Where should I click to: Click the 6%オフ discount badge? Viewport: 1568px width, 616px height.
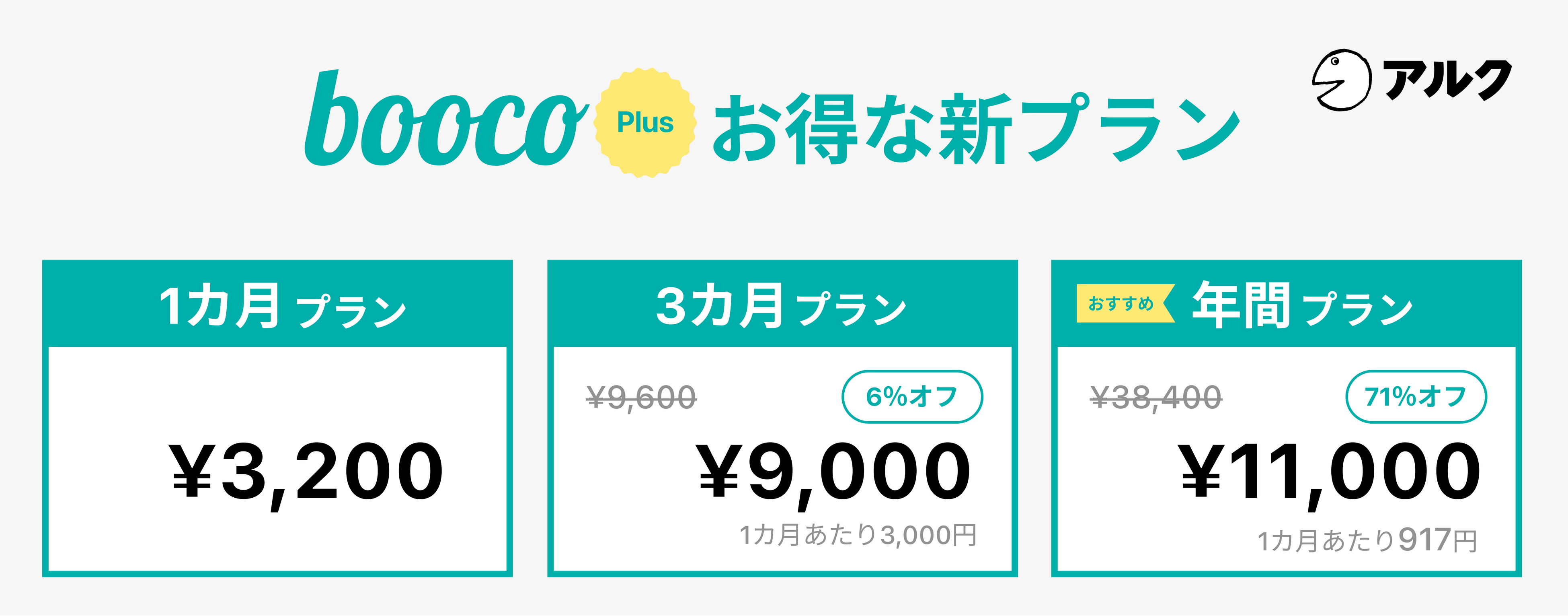tap(912, 397)
